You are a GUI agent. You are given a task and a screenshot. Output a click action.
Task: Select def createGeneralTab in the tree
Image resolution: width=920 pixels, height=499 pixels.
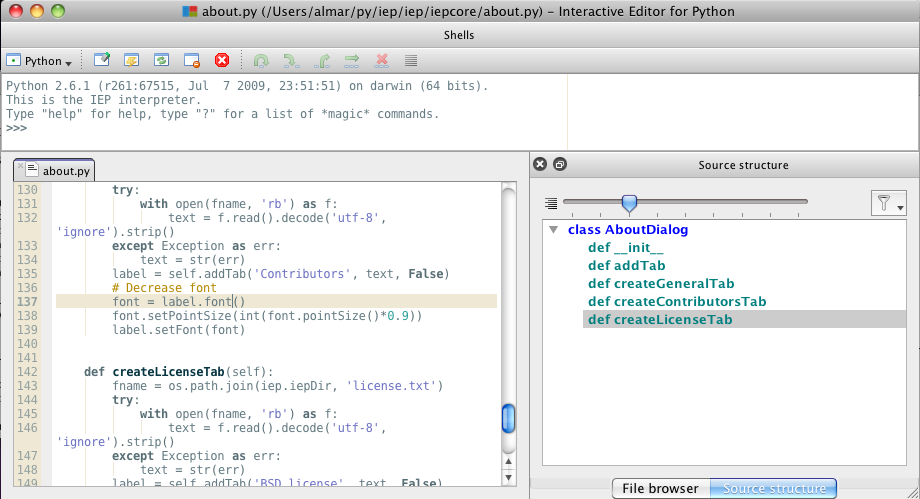(x=661, y=284)
